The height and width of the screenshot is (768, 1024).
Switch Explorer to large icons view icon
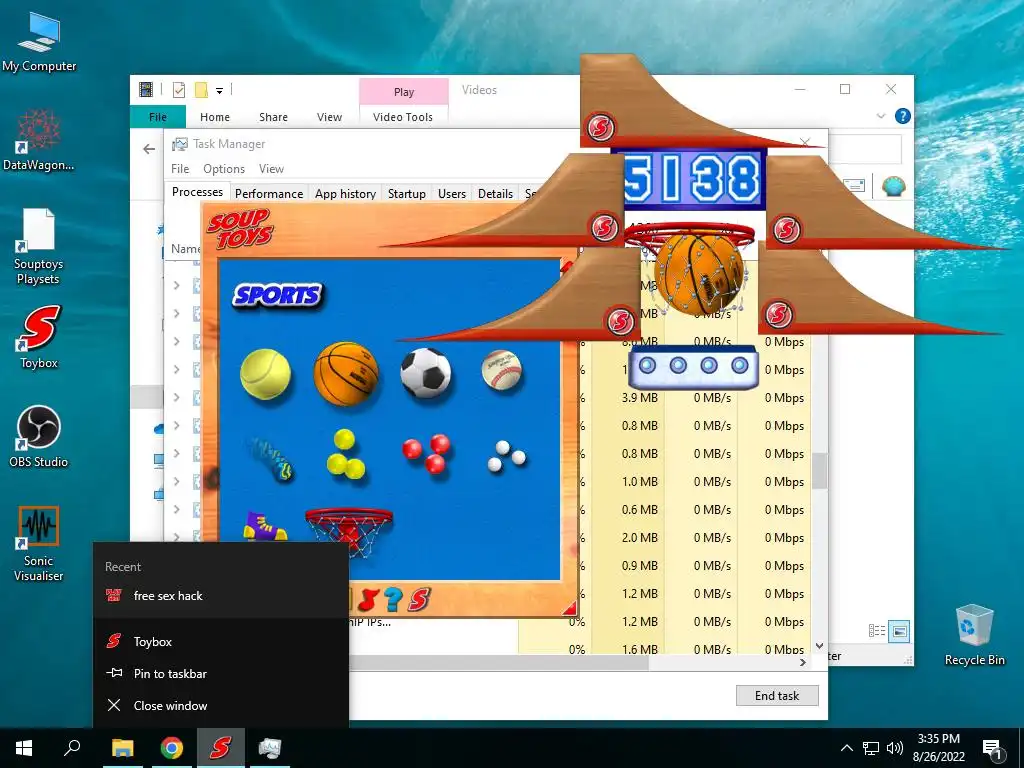(x=899, y=631)
